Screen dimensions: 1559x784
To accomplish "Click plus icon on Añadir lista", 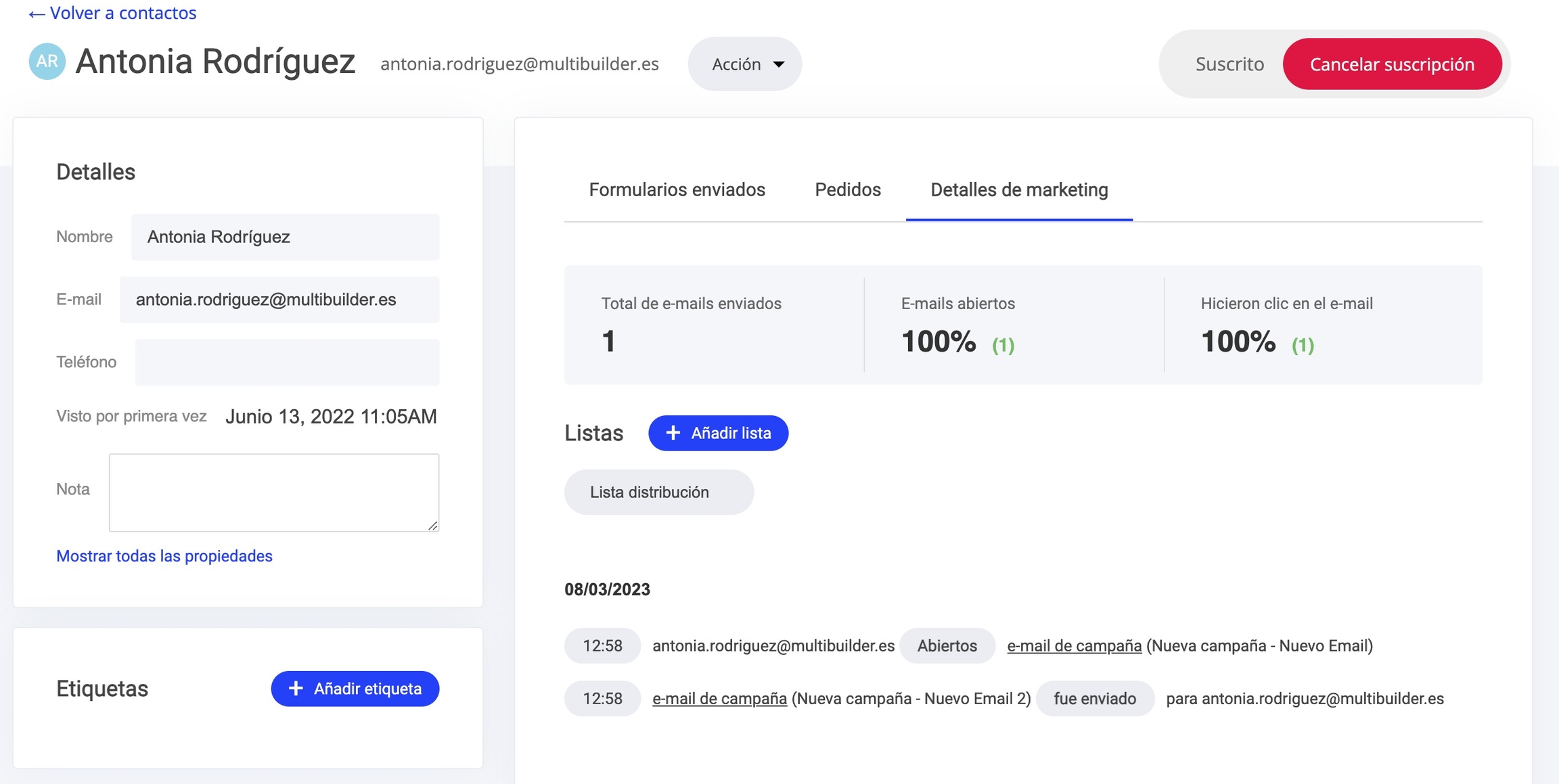I will coord(673,433).
